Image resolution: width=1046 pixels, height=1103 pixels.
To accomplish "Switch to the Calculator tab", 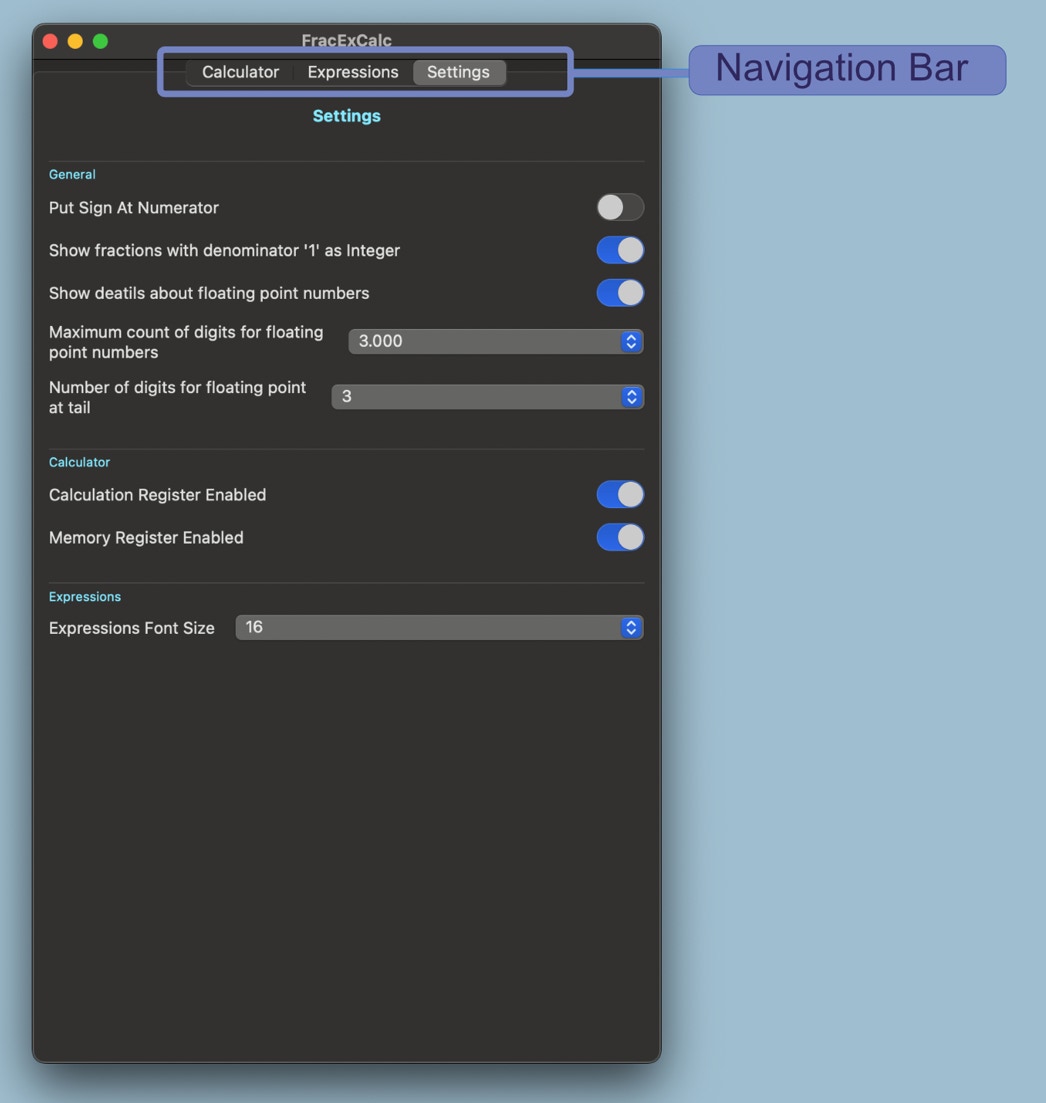I will coord(240,72).
